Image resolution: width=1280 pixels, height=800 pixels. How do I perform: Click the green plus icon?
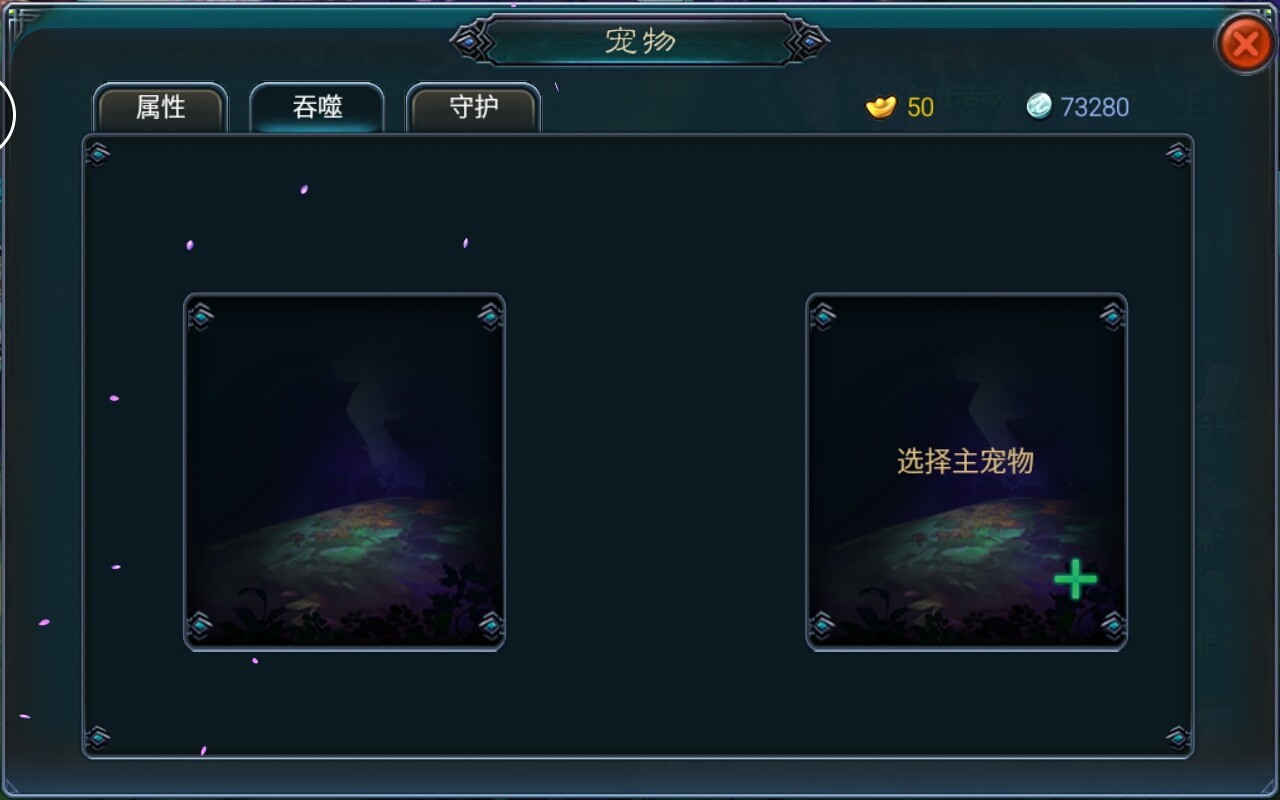click(x=1075, y=579)
